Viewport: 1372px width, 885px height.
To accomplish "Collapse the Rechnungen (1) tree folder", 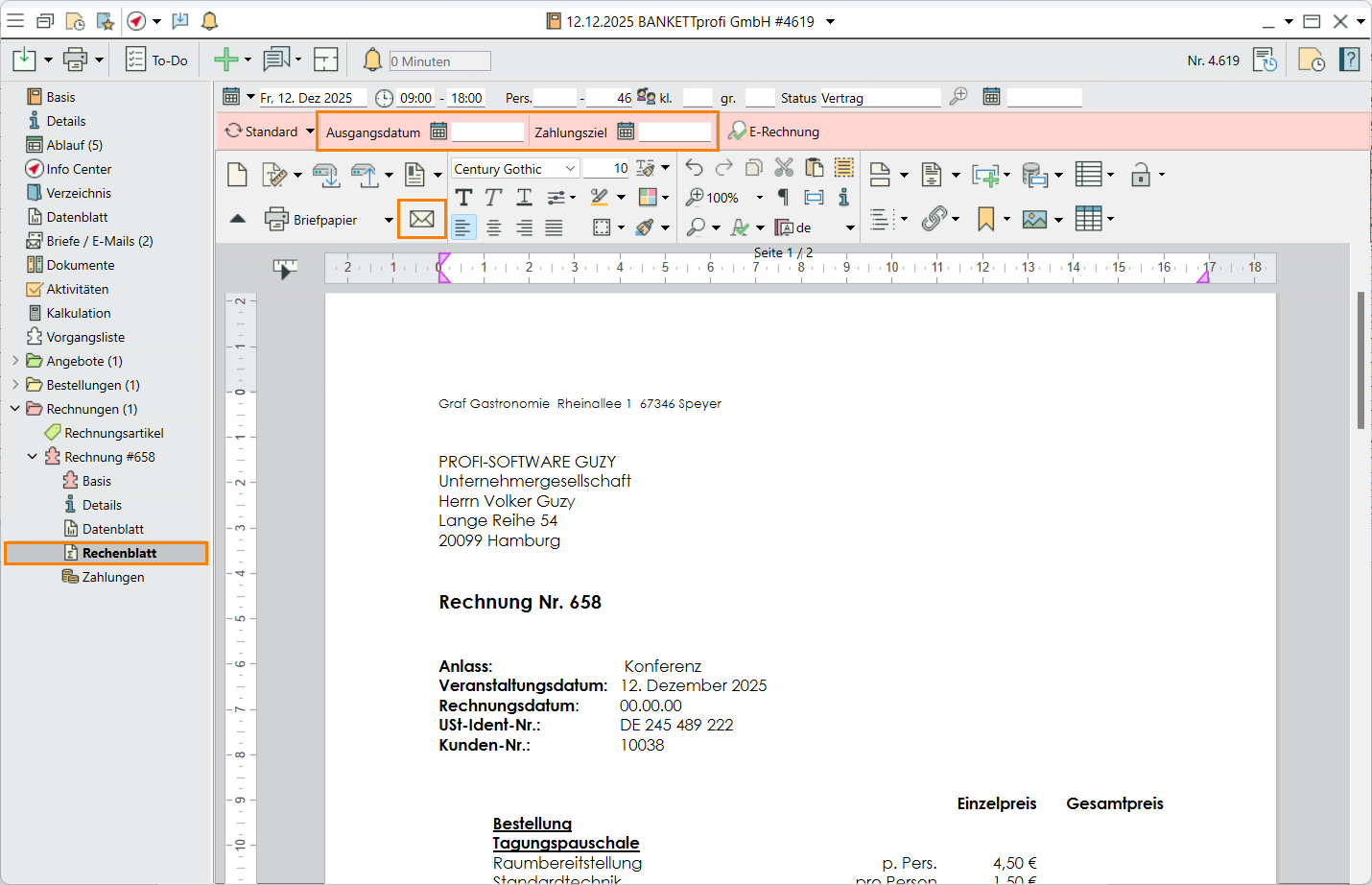I will pyautogui.click(x=15, y=409).
